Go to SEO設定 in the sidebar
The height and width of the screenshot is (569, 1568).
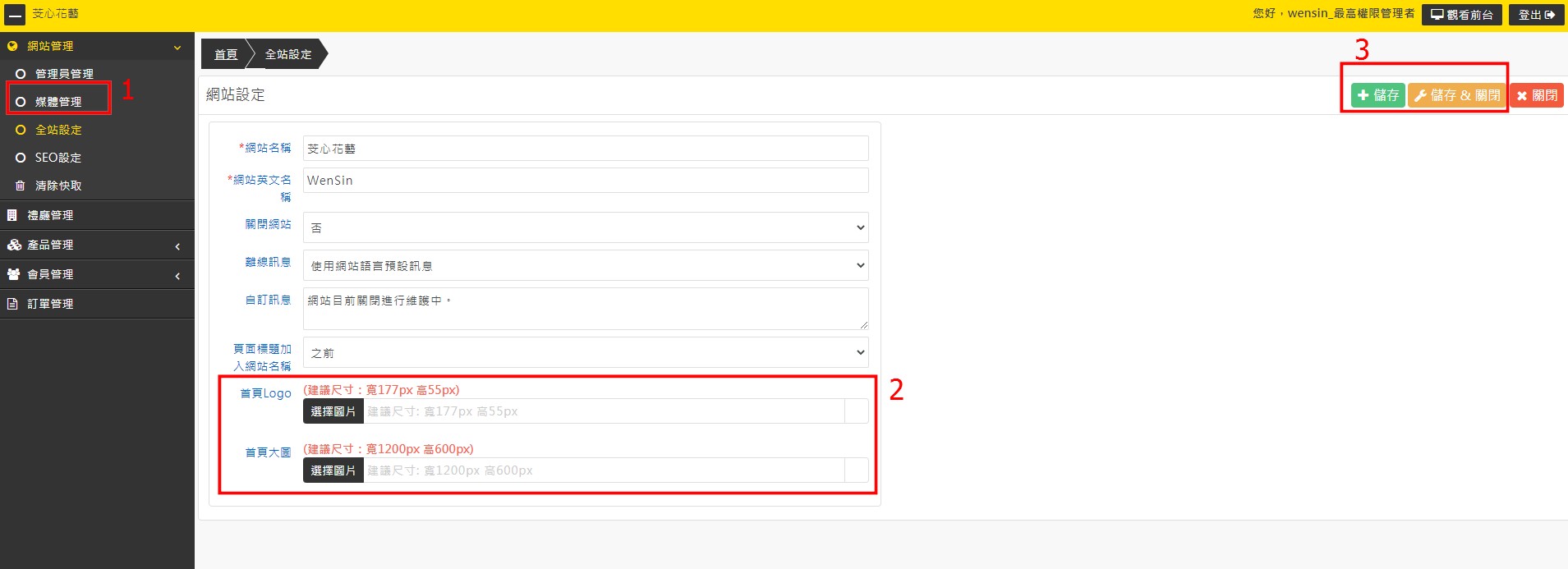click(57, 158)
